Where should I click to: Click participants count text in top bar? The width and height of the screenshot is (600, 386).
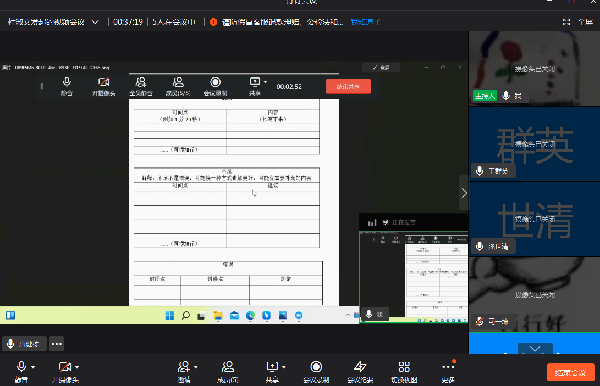pyautogui.click(x=174, y=22)
